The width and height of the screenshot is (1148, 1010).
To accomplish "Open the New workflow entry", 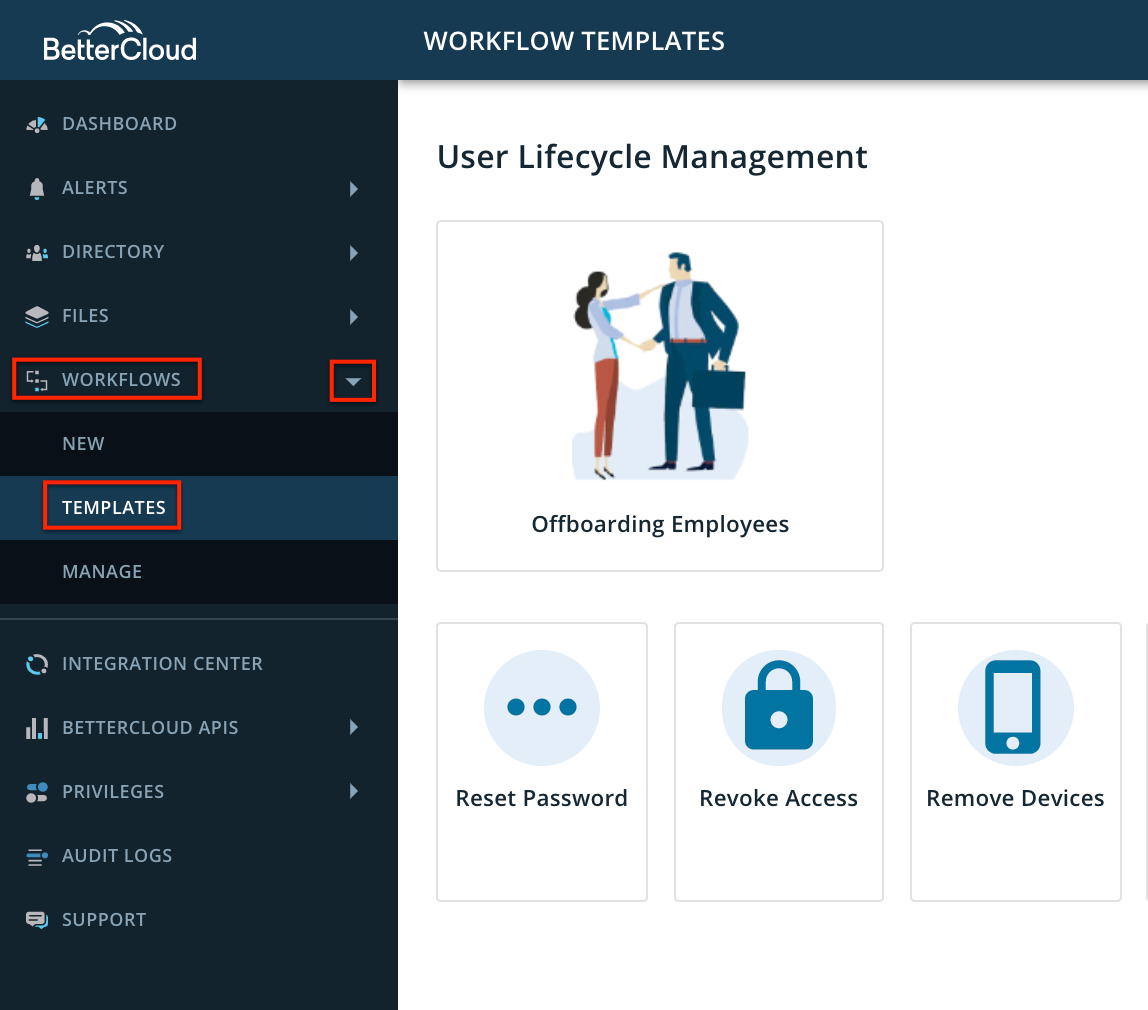I will point(83,443).
